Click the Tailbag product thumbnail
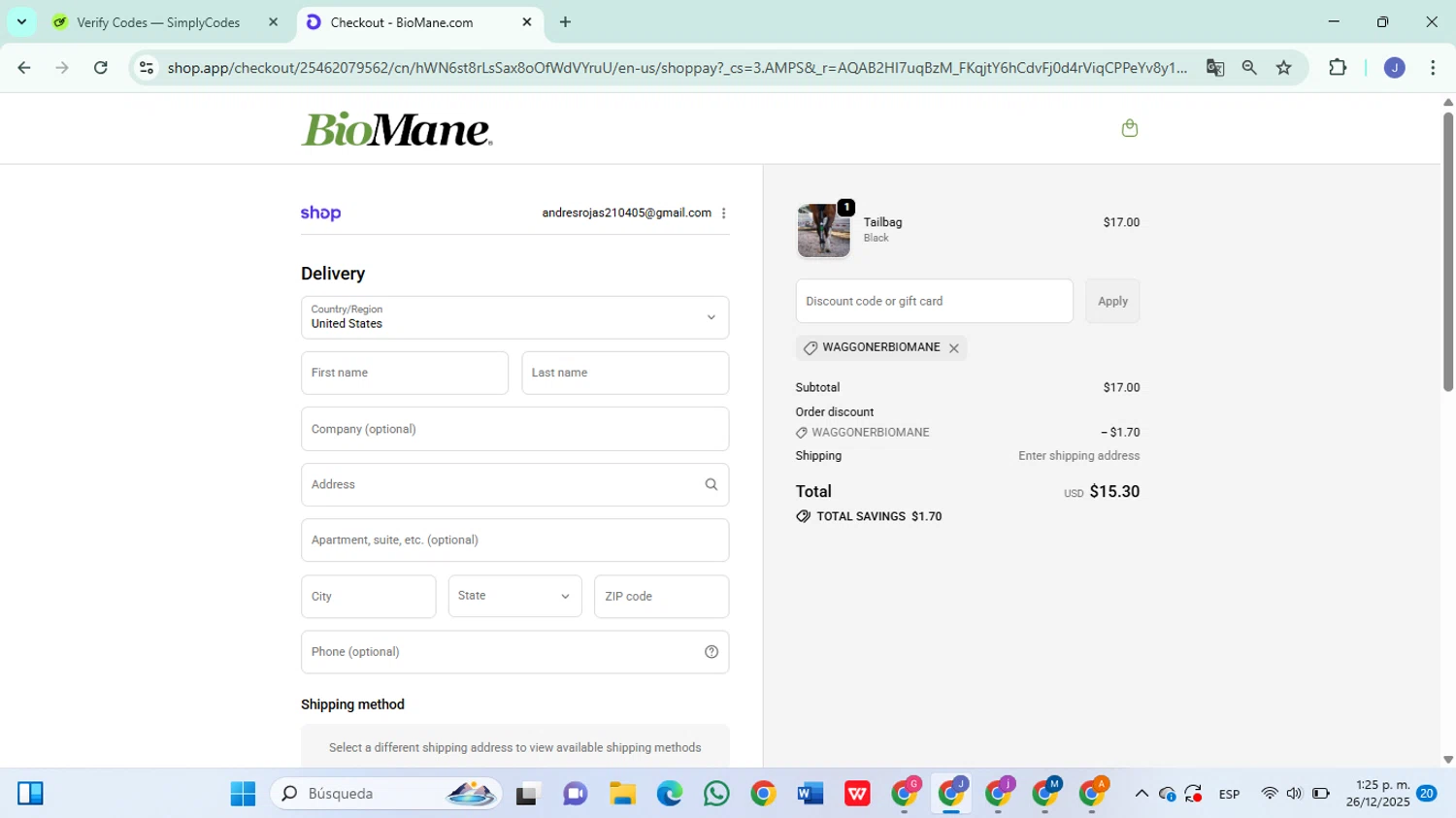The height and width of the screenshot is (818, 1456). (823, 231)
